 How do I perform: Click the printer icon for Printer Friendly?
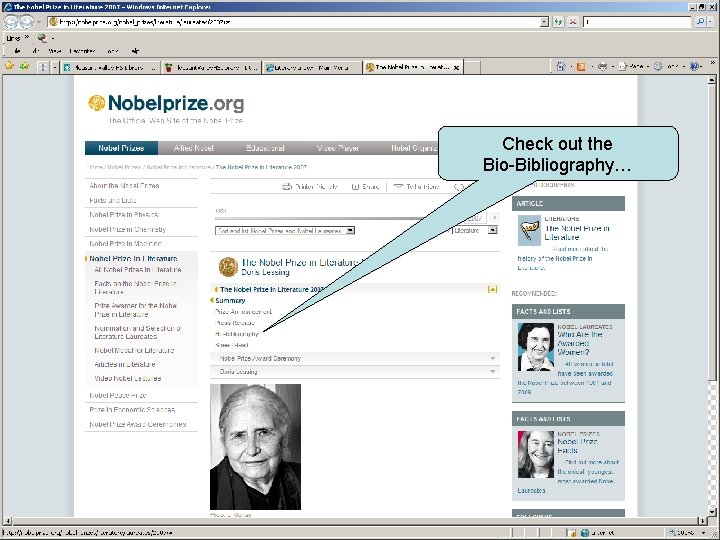(287, 186)
